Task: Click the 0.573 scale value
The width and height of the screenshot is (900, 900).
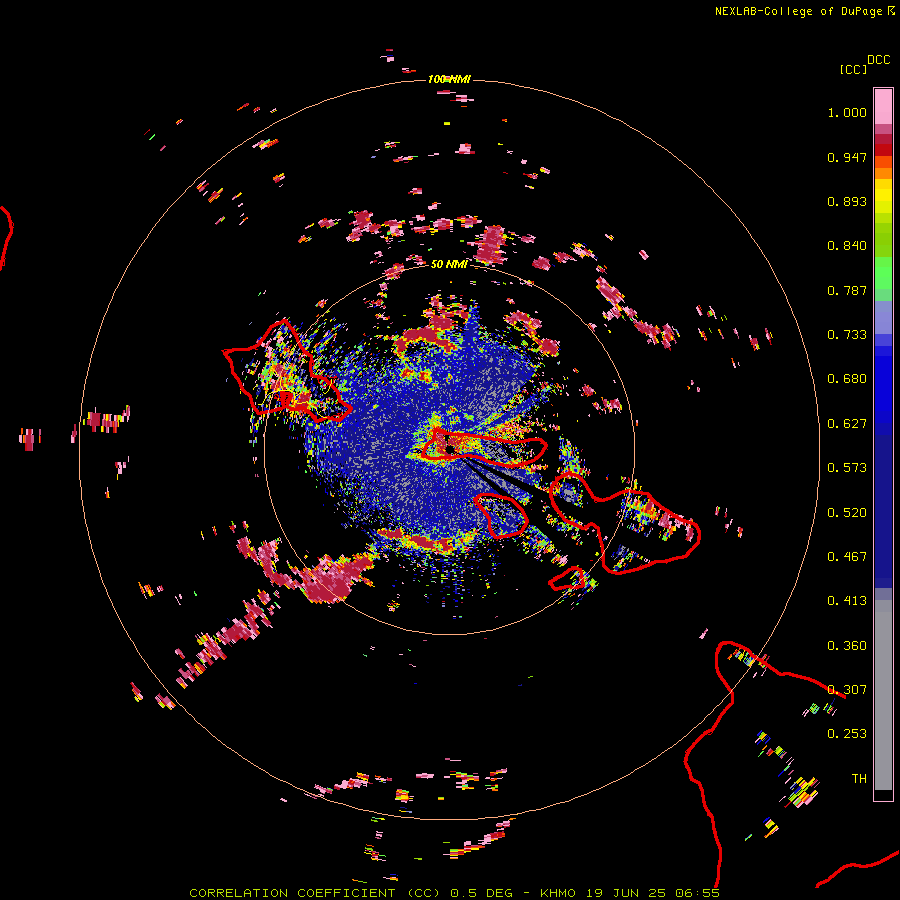Action: (x=847, y=468)
